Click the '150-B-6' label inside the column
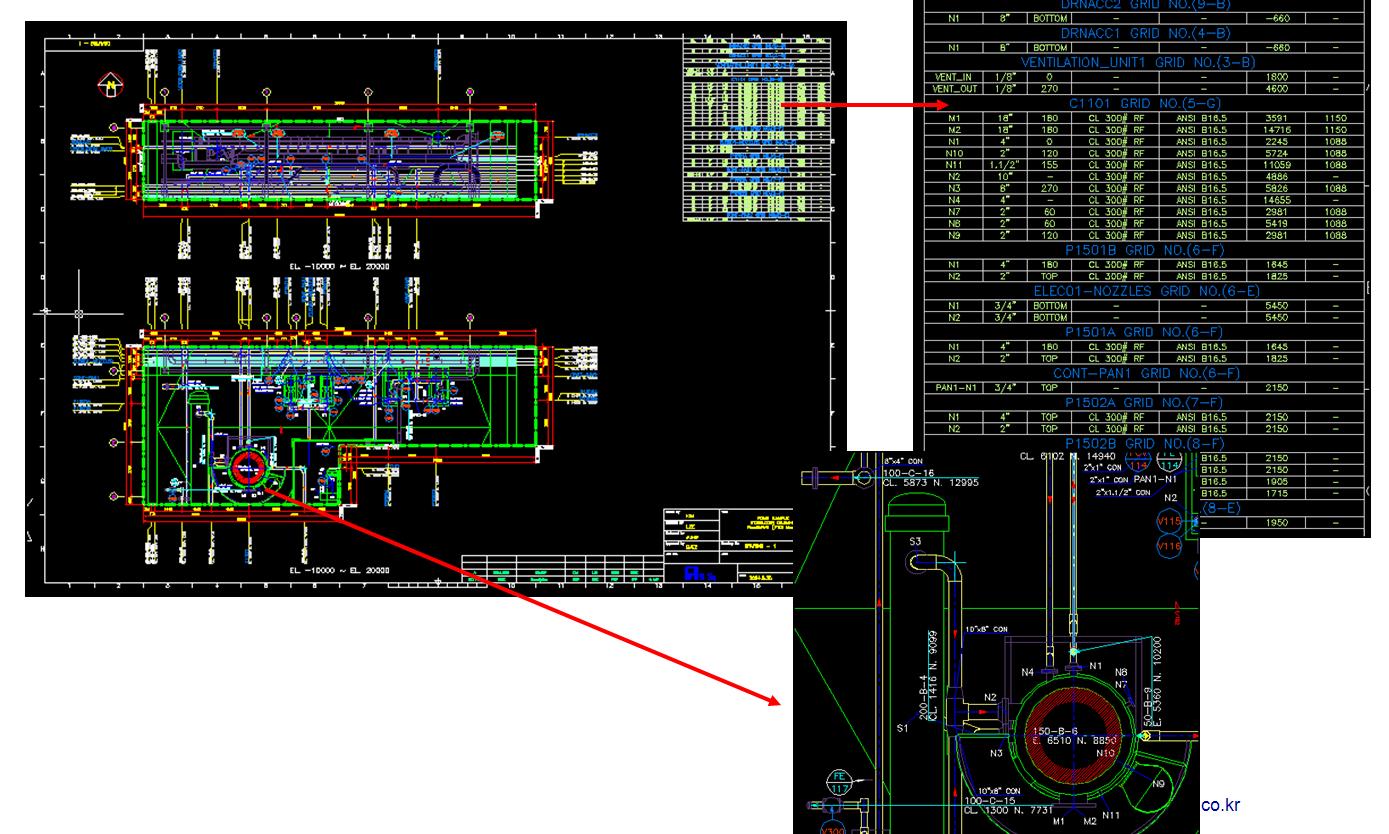This screenshot has height=834, width=1389. (1056, 731)
